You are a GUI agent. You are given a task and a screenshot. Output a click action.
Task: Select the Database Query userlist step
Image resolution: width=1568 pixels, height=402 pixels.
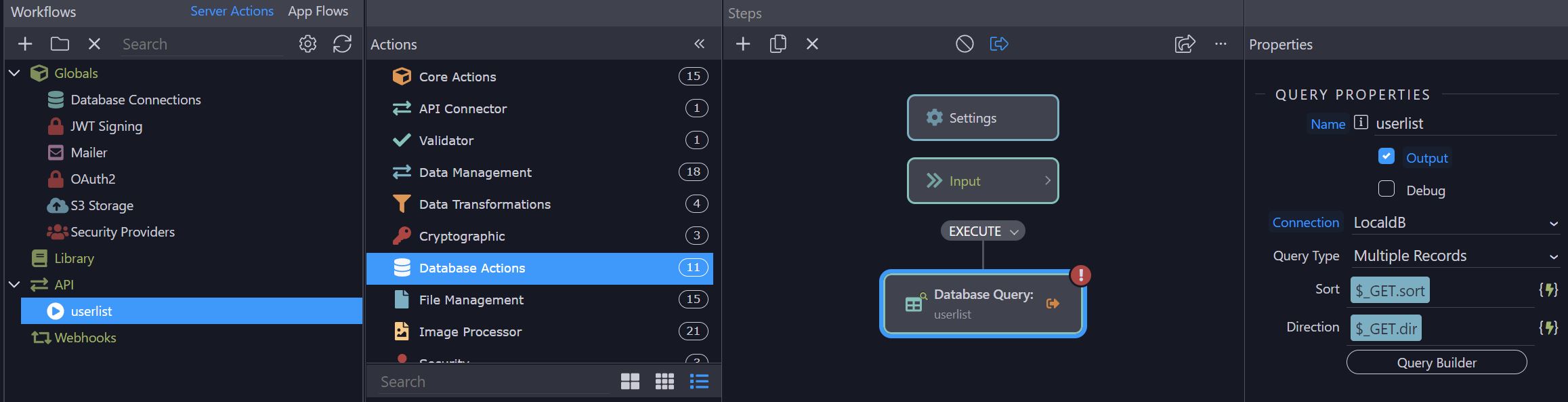983,303
